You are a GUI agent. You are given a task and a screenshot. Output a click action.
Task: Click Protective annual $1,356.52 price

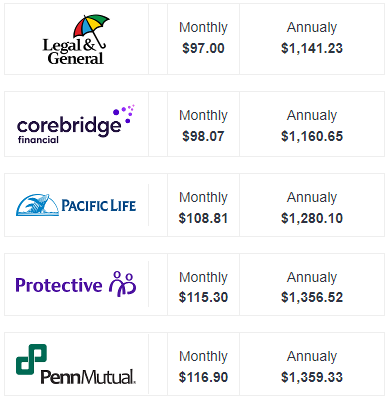coord(312,297)
